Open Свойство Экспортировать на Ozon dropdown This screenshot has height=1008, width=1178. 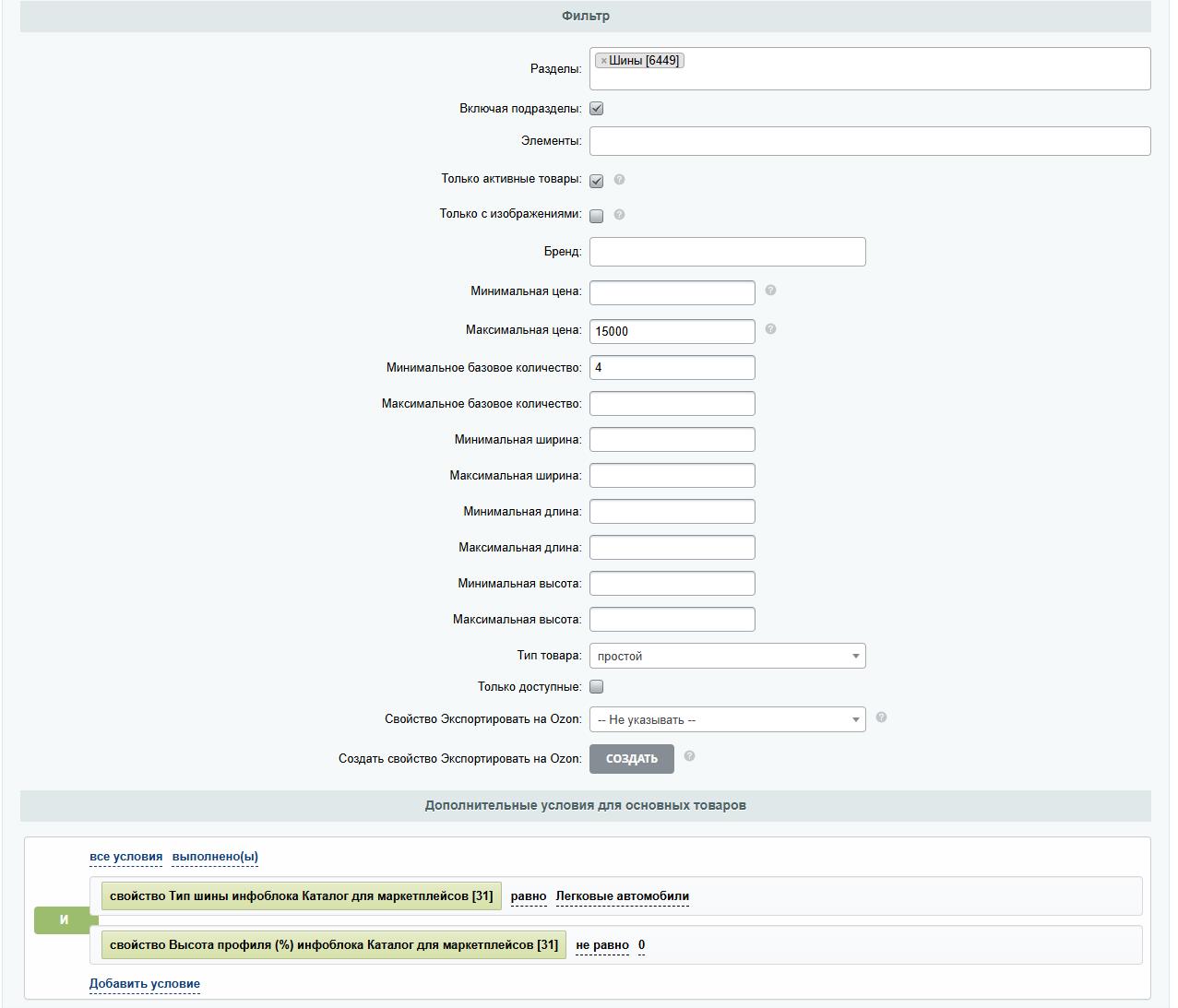tap(728, 719)
